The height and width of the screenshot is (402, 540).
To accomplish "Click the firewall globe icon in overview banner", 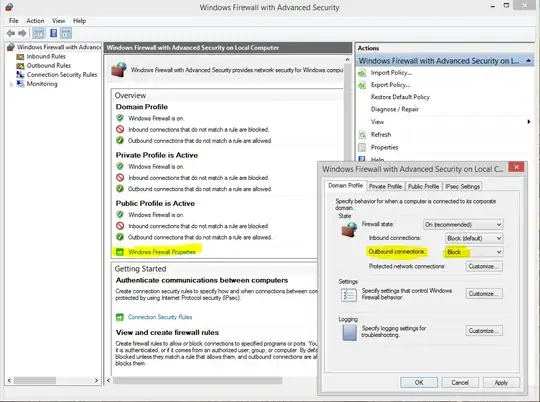I will click(x=119, y=70).
